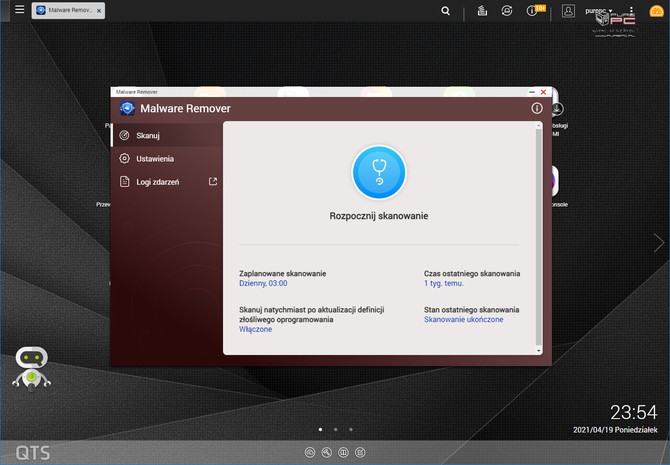Click the first bottom dock icon
Screen dimensions: 670x465
(310, 452)
